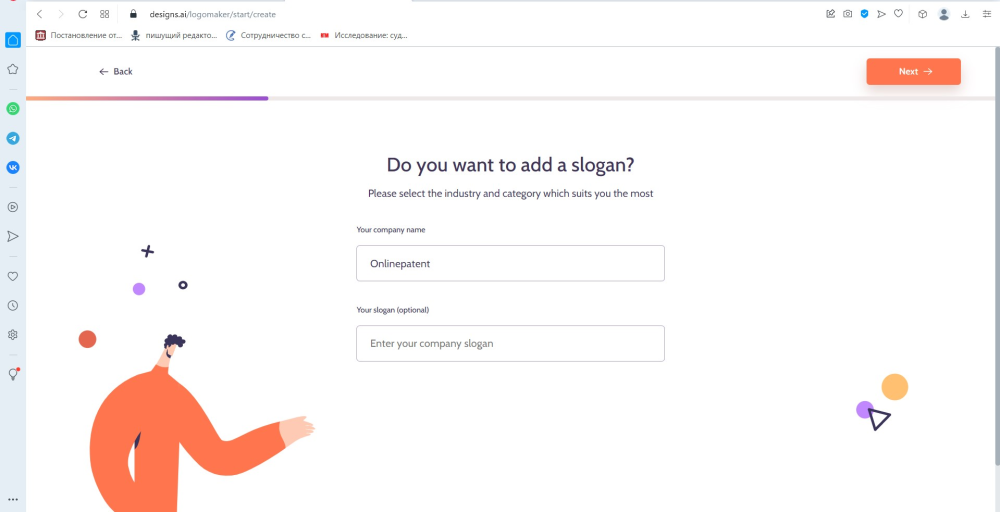Open the sidebar history clock icon
This screenshot has width=1000, height=512.
[13, 305]
